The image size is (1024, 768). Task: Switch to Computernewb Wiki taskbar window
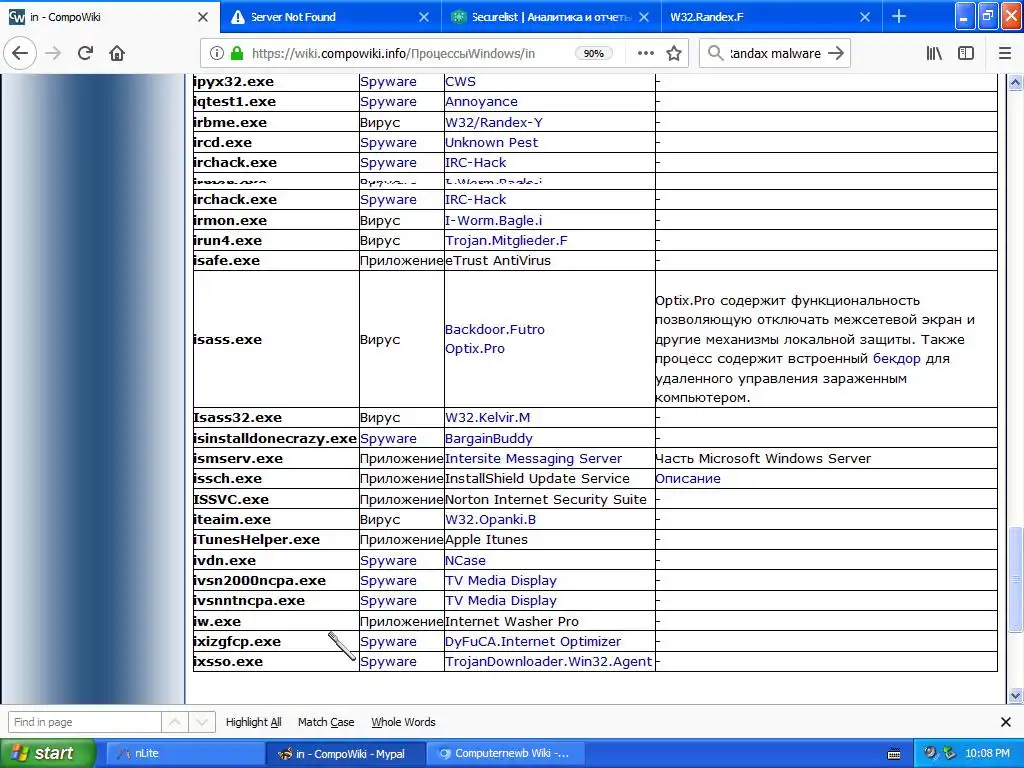[x=505, y=754]
